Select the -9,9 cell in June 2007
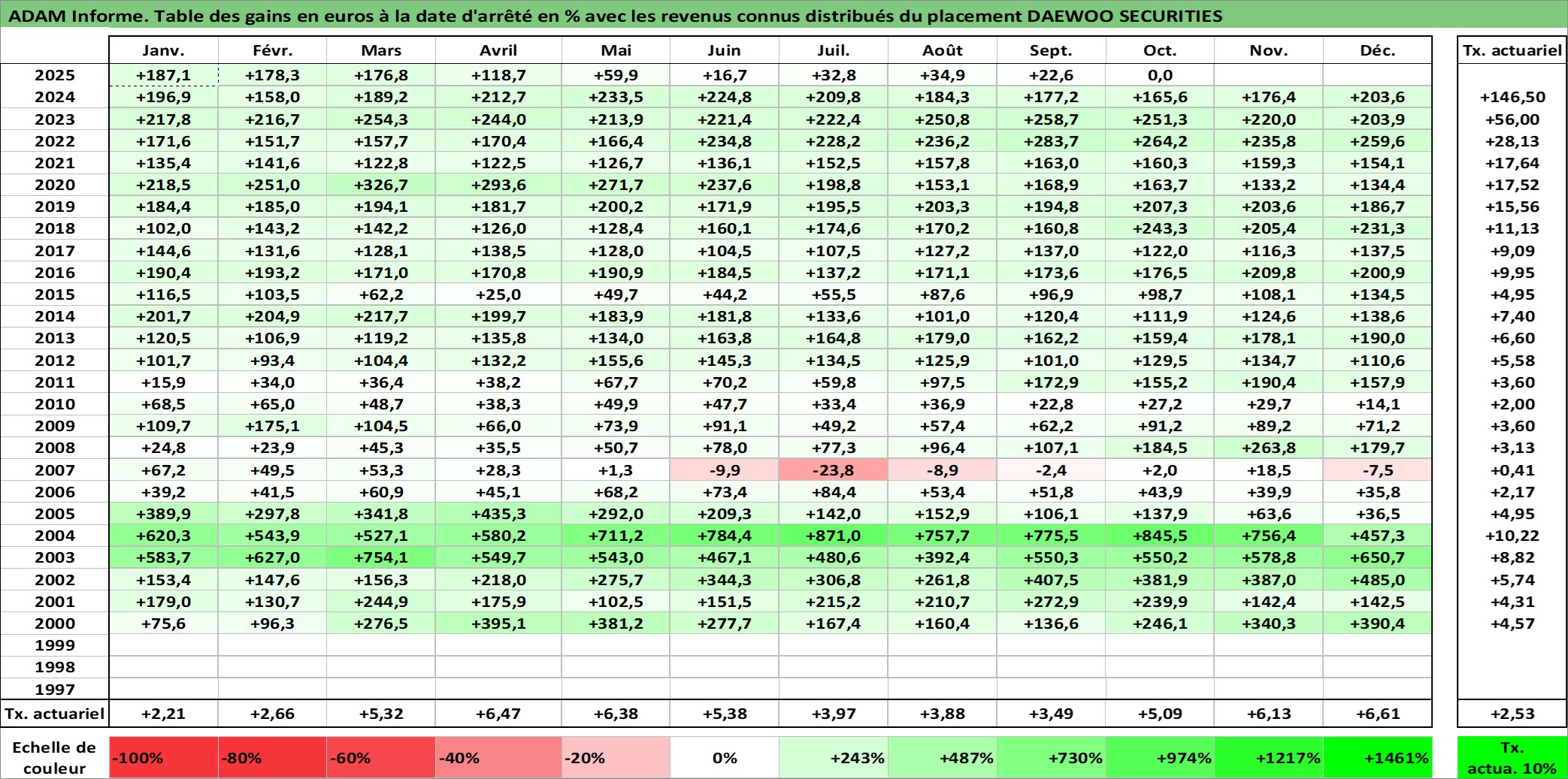This screenshot has height=779, width=1568. click(x=725, y=470)
